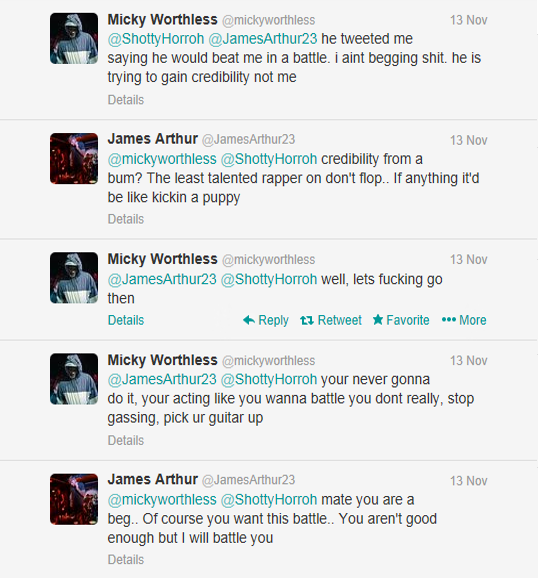This screenshot has height=578, width=538.
Task: Open Micky Worthless avatar in first tweet
Action: (74, 38)
